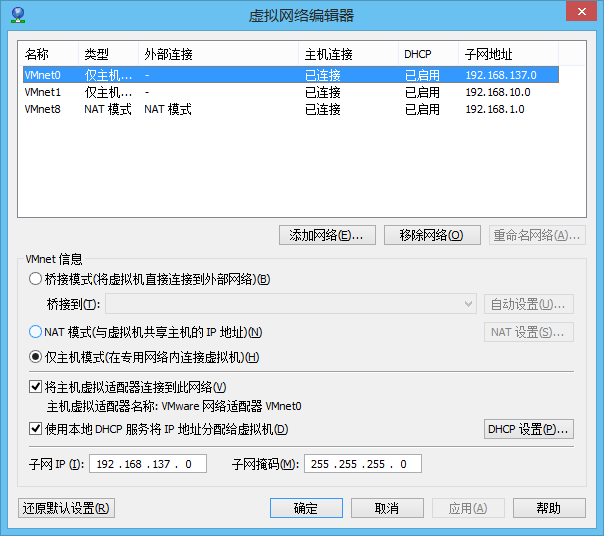Click the 取消 button
The width and height of the screenshot is (604, 536).
[x=387, y=508]
